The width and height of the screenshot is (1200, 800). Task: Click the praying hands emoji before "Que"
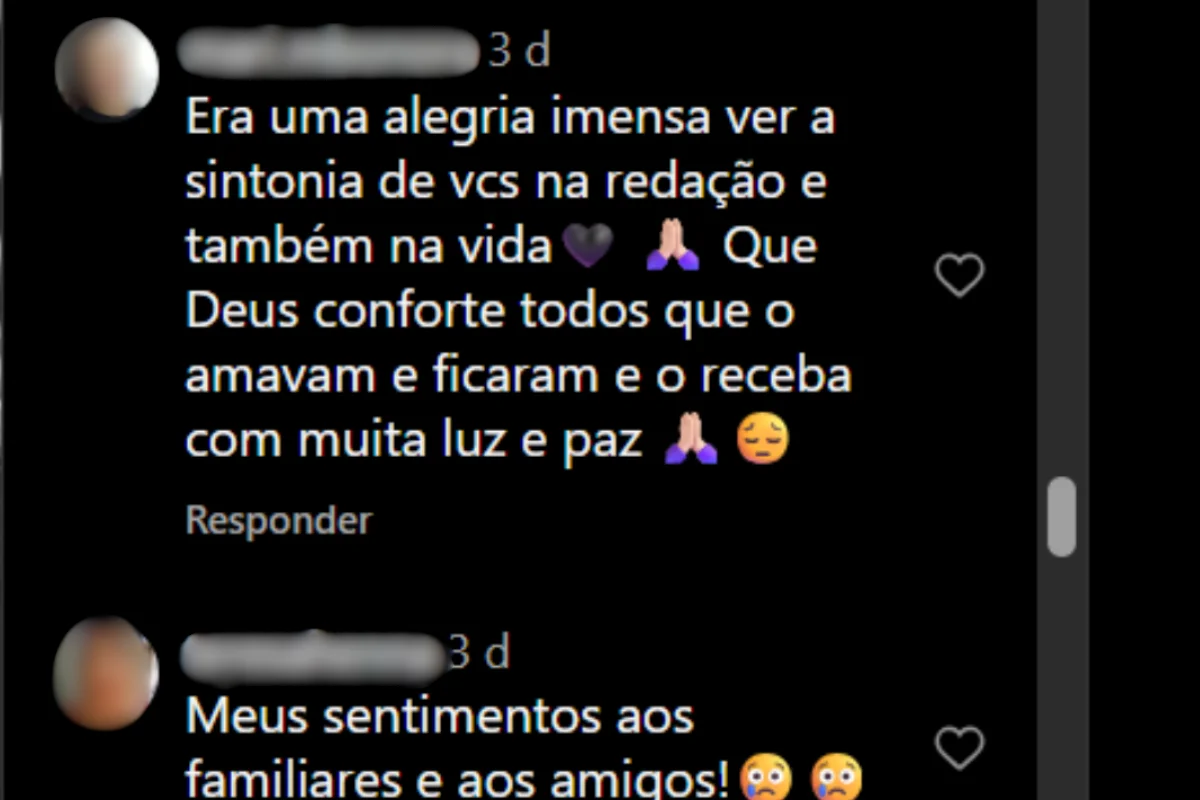click(x=674, y=247)
